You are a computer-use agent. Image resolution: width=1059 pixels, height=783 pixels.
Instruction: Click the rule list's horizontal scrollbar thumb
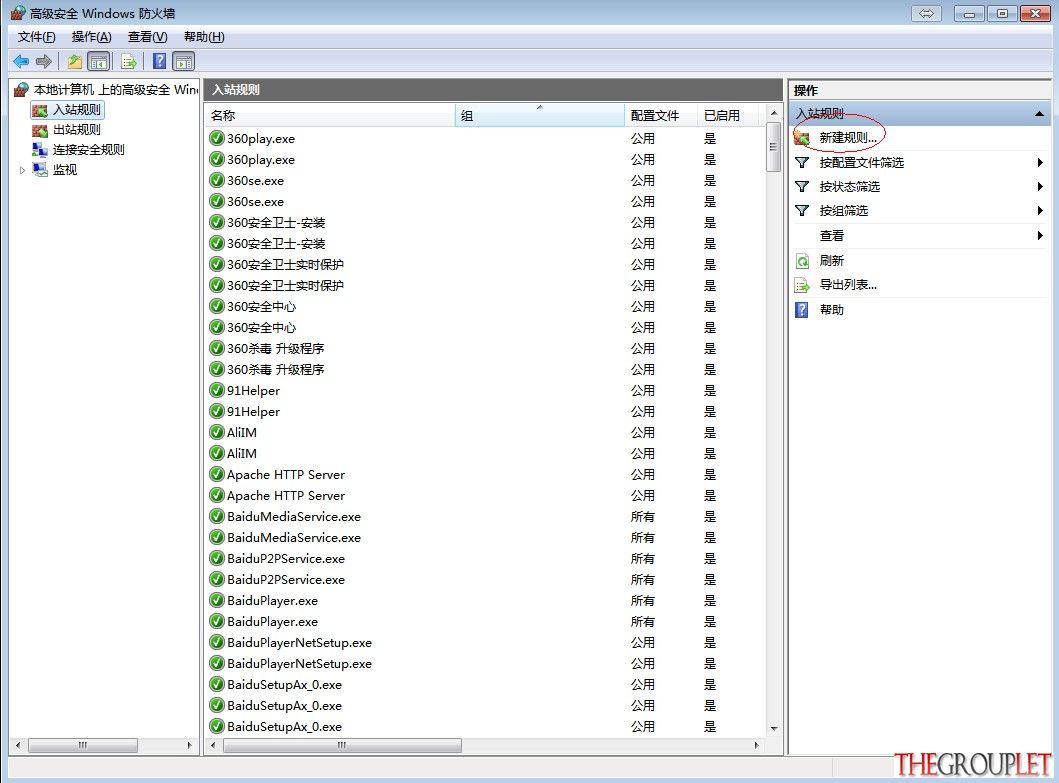tap(342, 745)
